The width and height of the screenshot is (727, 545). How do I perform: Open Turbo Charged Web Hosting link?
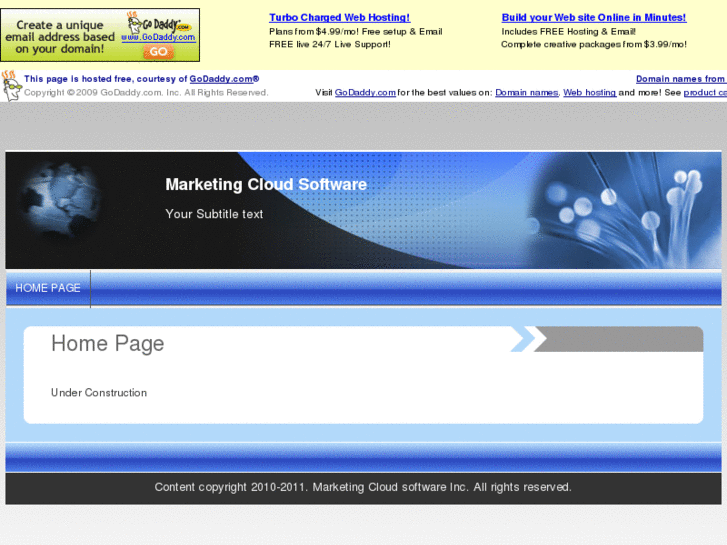click(x=339, y=18)
